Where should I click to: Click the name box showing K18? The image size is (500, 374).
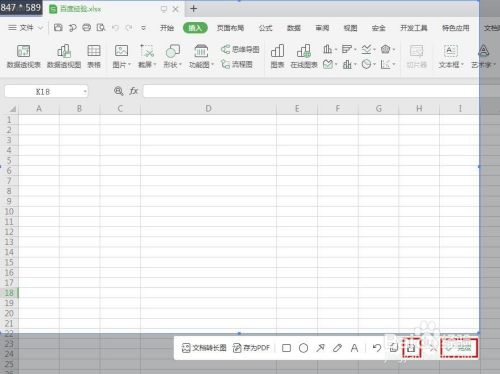click(43, 92)
